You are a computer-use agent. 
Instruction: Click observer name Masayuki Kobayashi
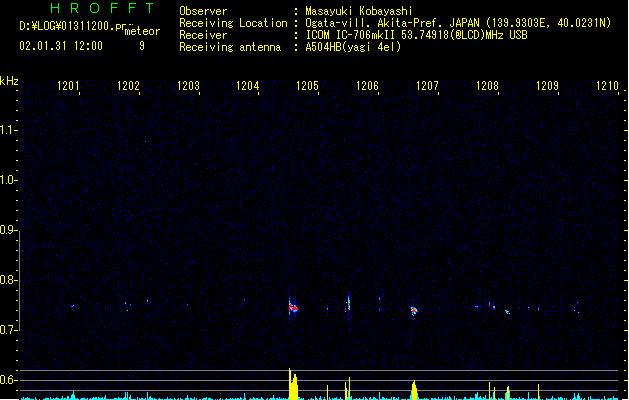tap(359, 11)
